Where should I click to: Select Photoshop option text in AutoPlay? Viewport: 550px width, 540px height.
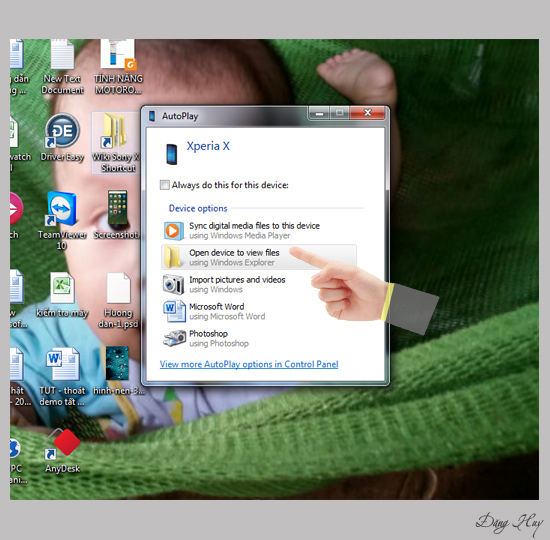[x=219, y=338]
